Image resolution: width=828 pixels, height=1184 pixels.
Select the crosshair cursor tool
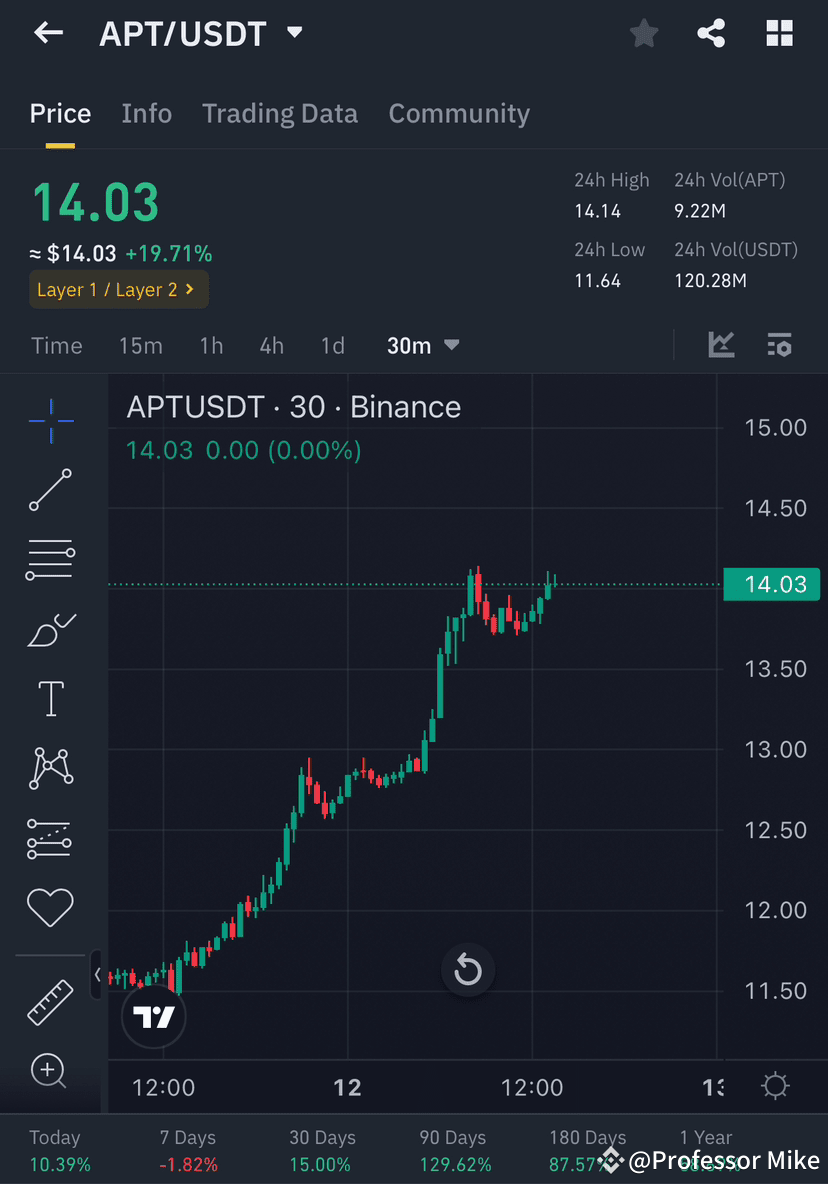[50, 421]
